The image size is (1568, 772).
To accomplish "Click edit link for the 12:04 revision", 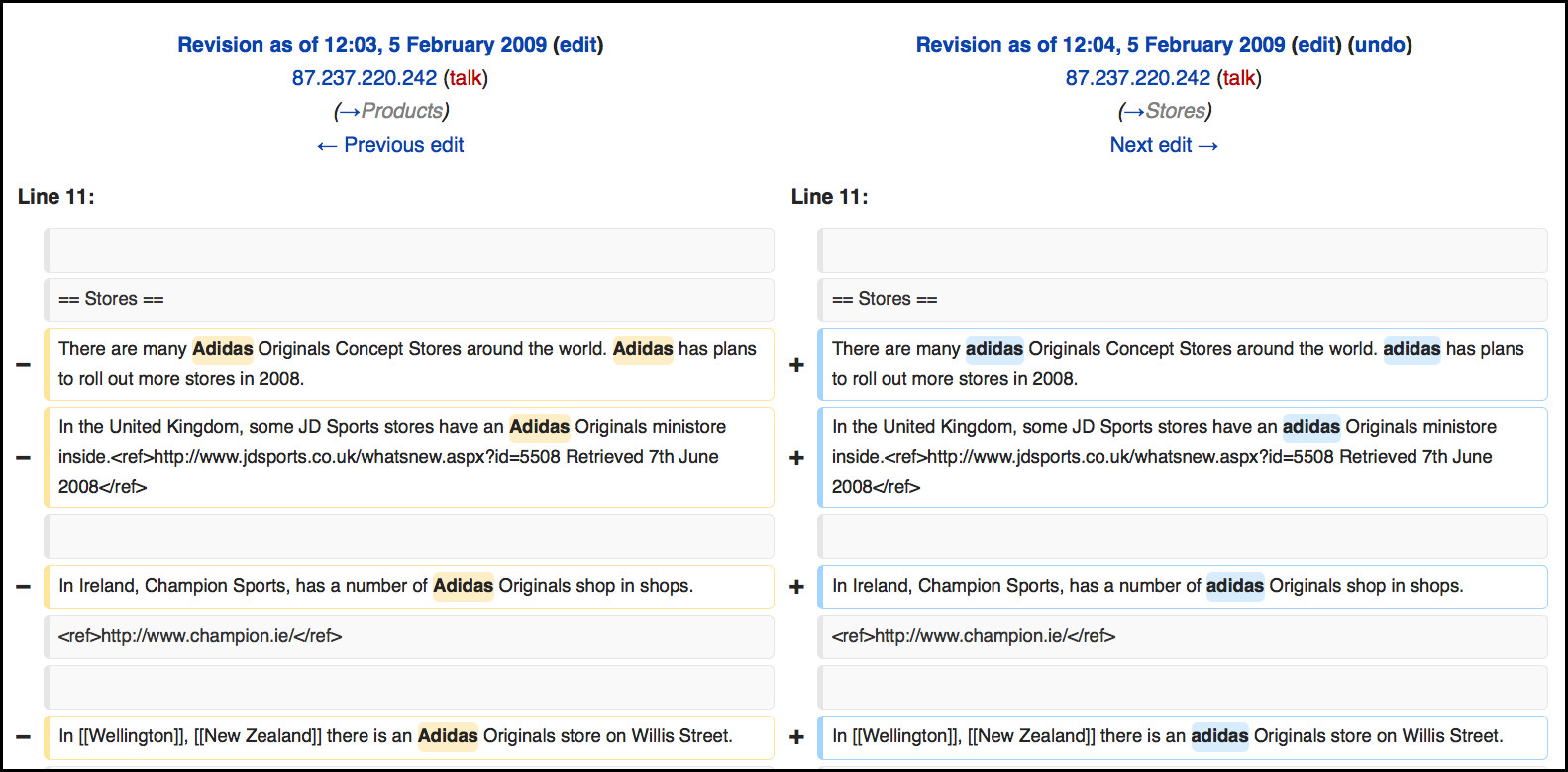I will point(1316,45).
